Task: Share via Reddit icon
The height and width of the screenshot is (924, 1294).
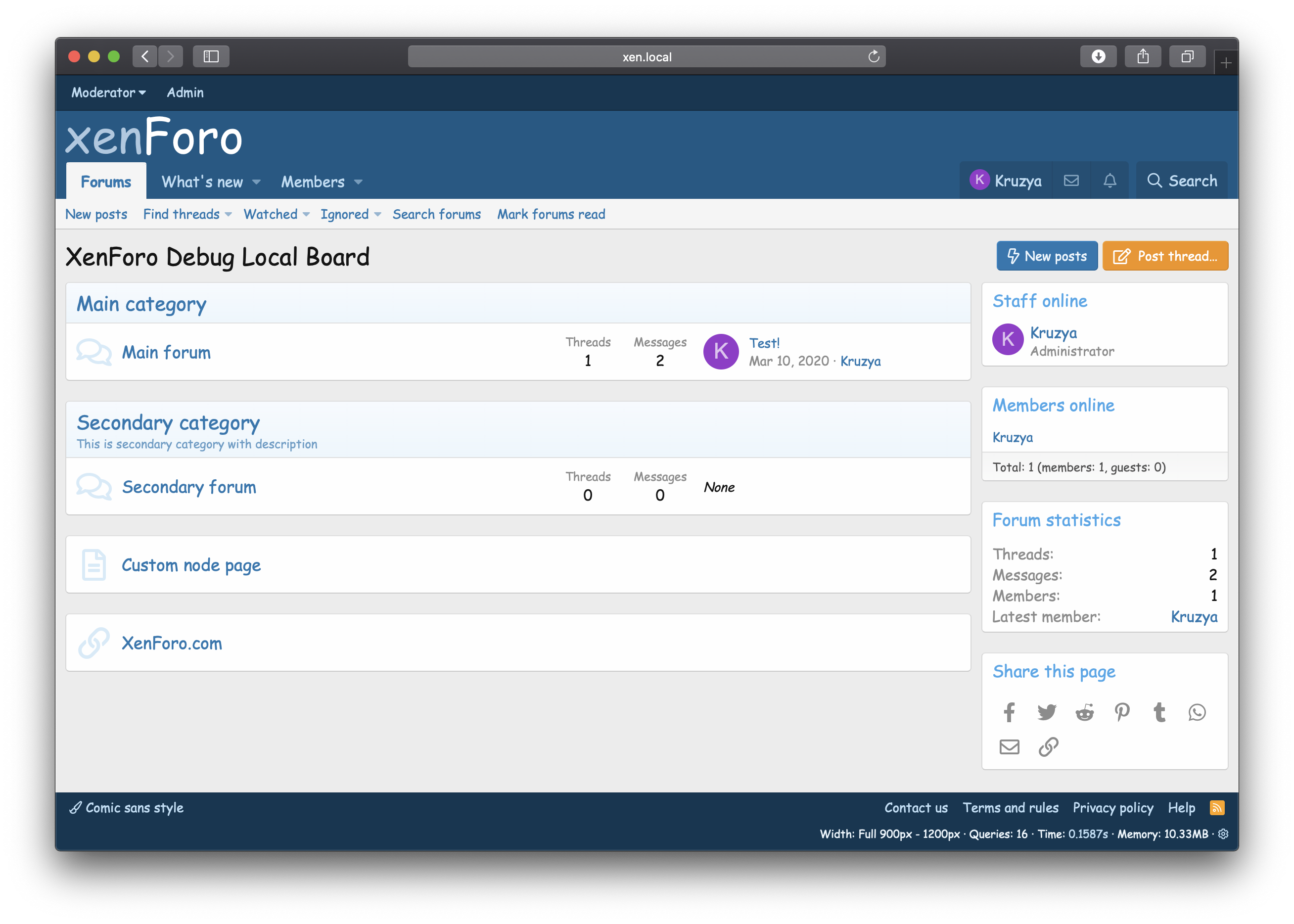Action: tap(1085, 712)
